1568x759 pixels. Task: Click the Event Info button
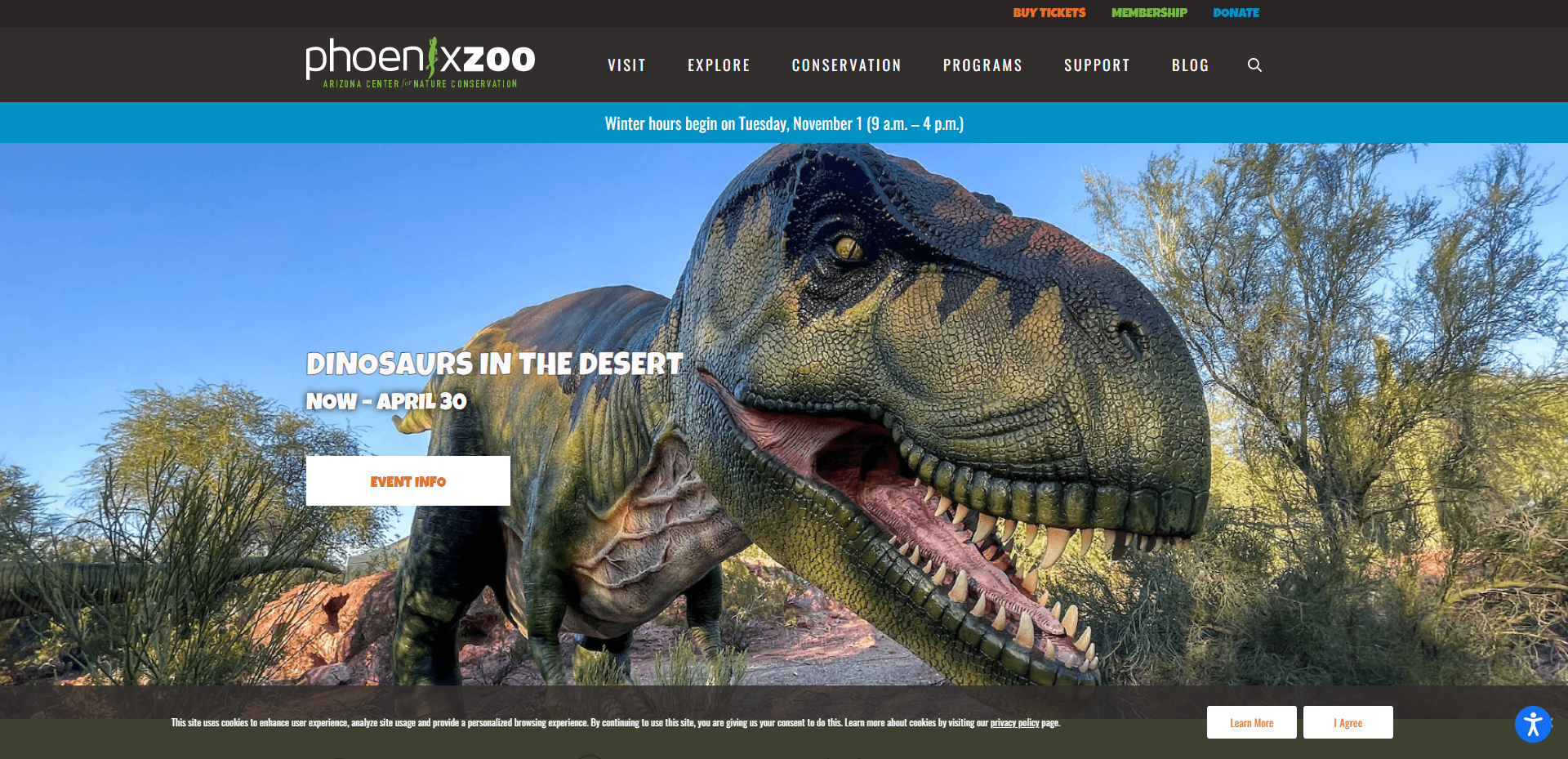click(x=408, y=481)
